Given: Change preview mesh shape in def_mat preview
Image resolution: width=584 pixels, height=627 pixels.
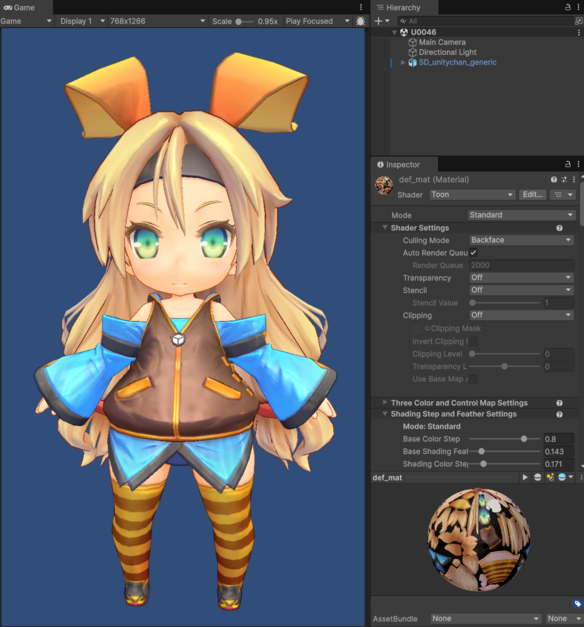Looking at the screenshot, I should 537,477.
